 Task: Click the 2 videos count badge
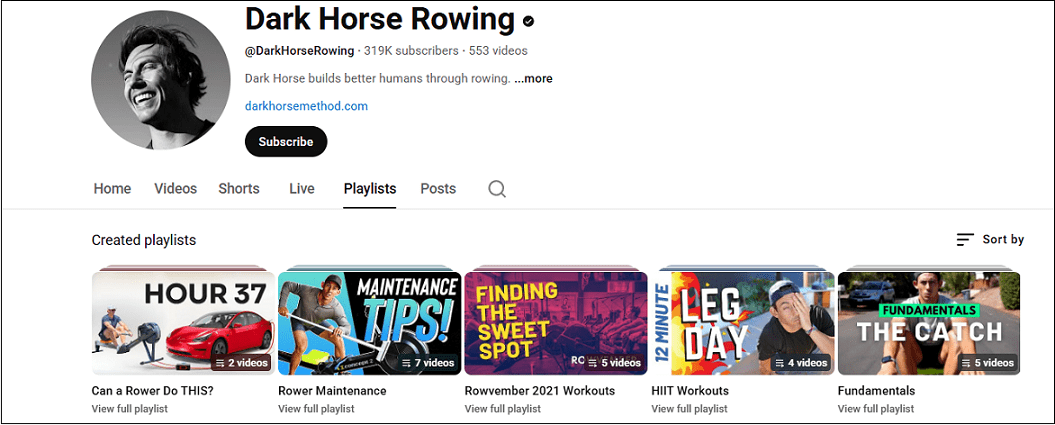pyautogui.click(x=241, y=362)
